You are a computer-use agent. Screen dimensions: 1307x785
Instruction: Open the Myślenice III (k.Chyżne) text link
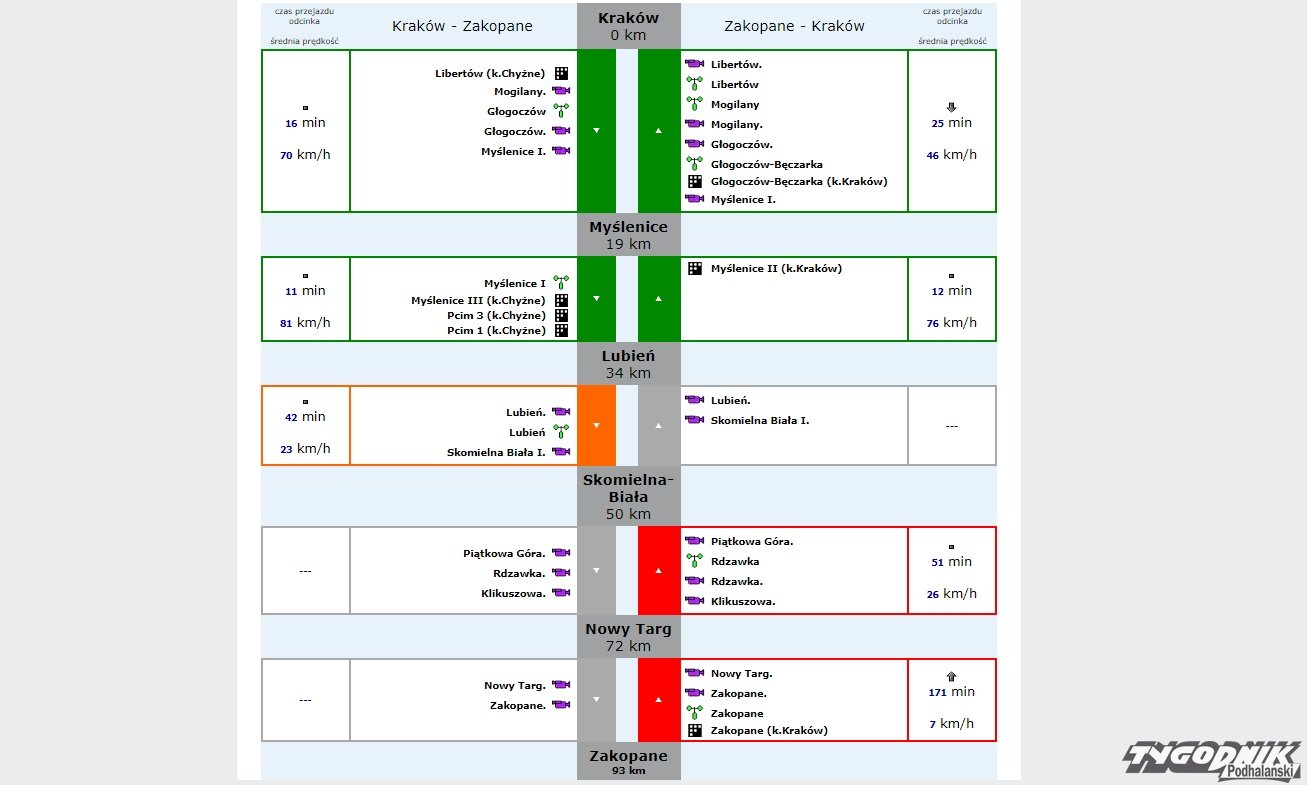[x=478, y=300]
